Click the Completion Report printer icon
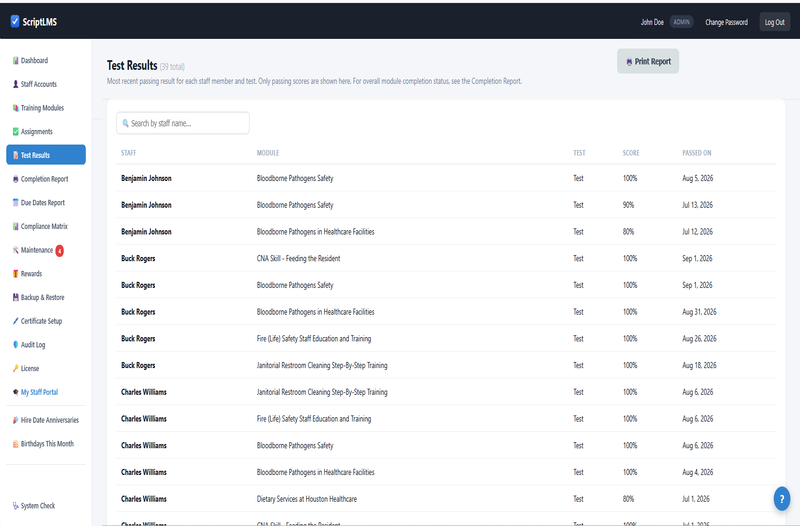The height and width of the screenshot is (526, 800). click(15, 179)
